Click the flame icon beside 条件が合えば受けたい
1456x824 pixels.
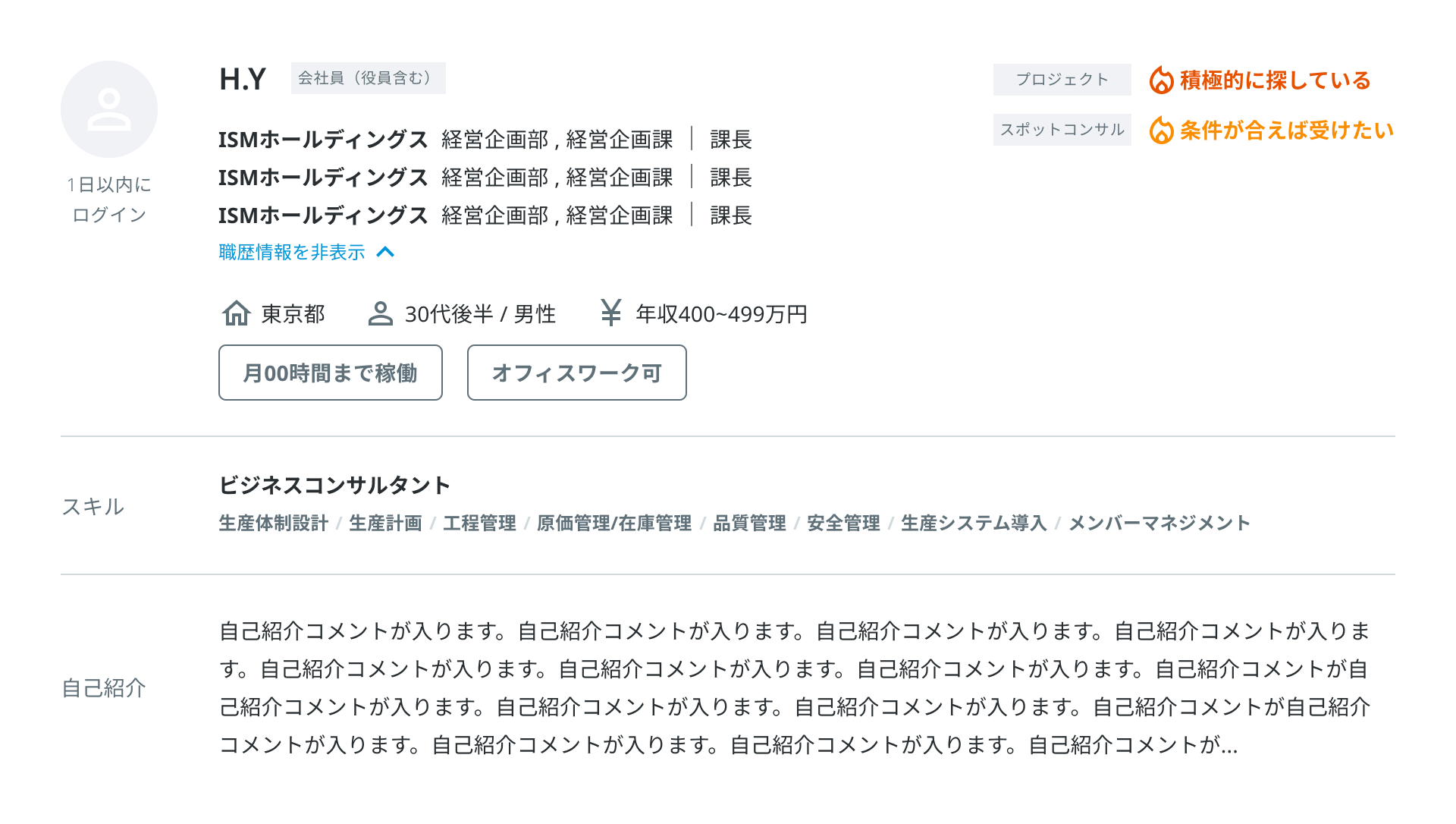point(1161,131)
